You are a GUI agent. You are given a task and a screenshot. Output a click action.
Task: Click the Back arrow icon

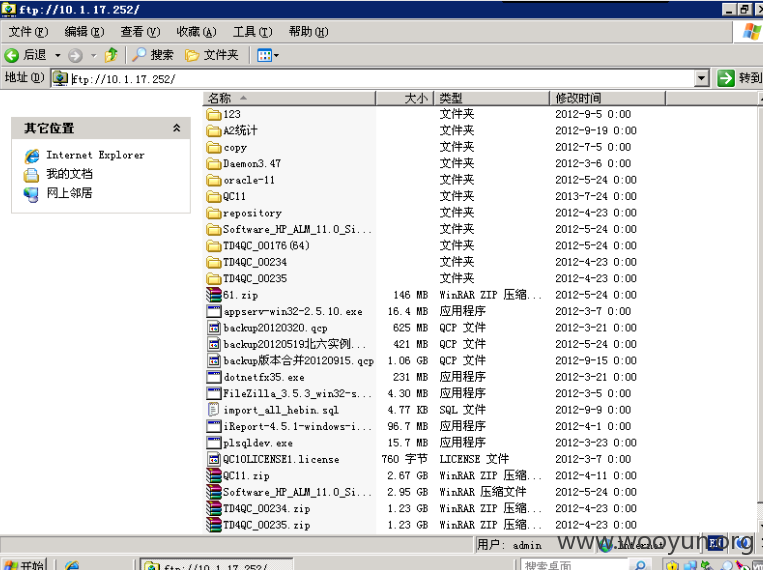tap(12, 55)
